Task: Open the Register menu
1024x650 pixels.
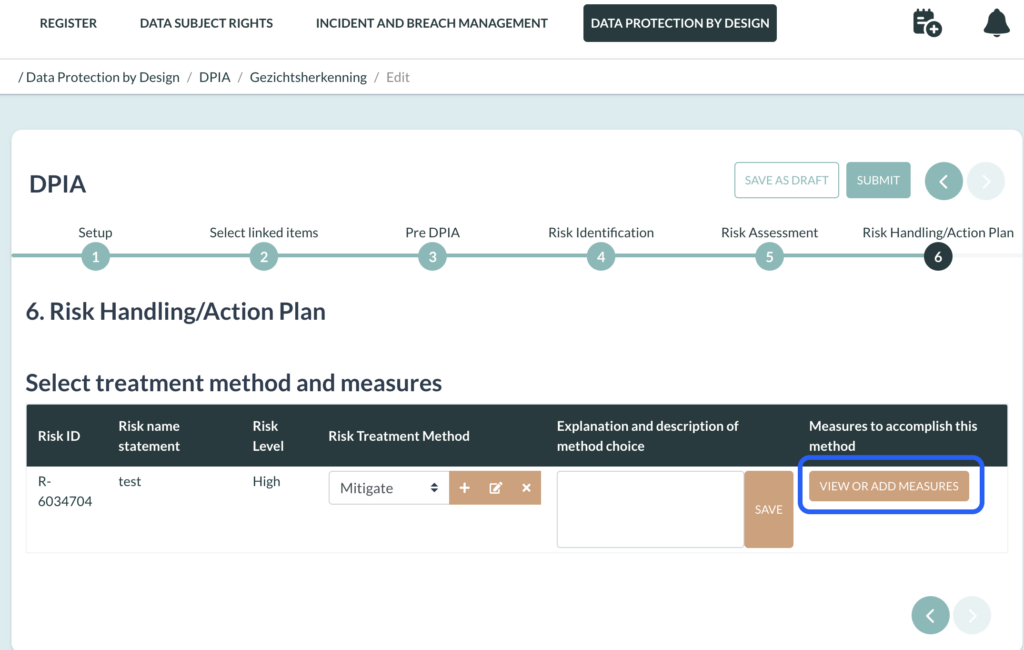Action: (x=68, y=23)
